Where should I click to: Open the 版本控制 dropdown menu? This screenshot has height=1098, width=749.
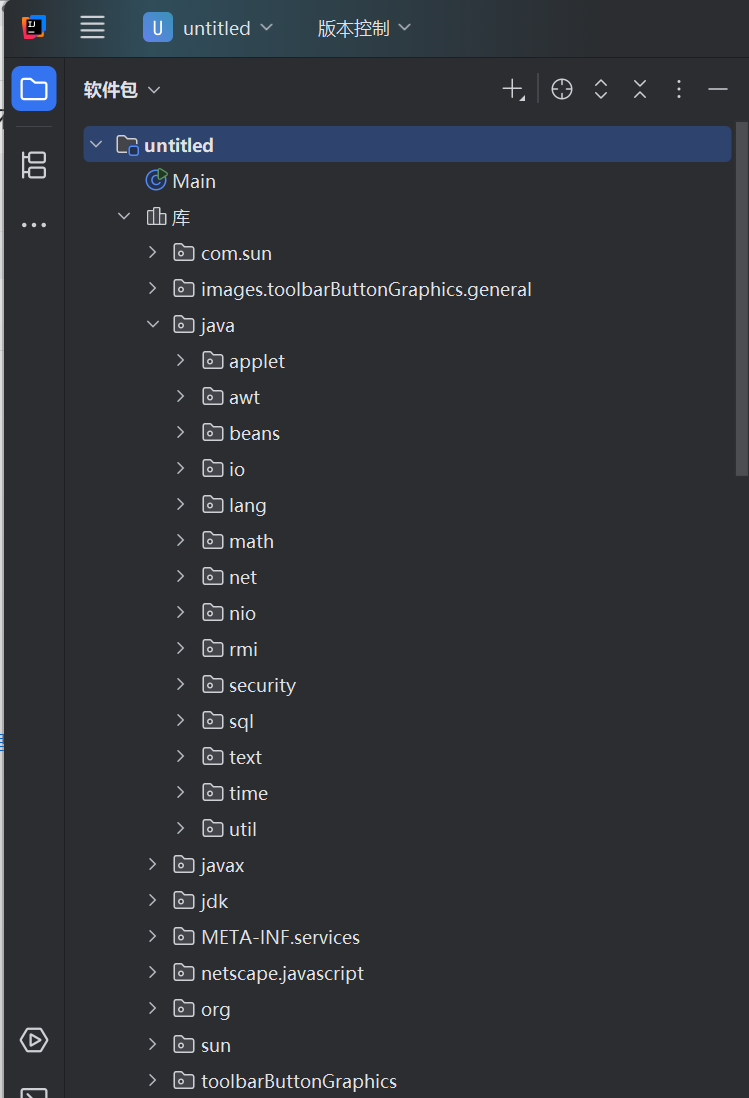pos(364,28)
